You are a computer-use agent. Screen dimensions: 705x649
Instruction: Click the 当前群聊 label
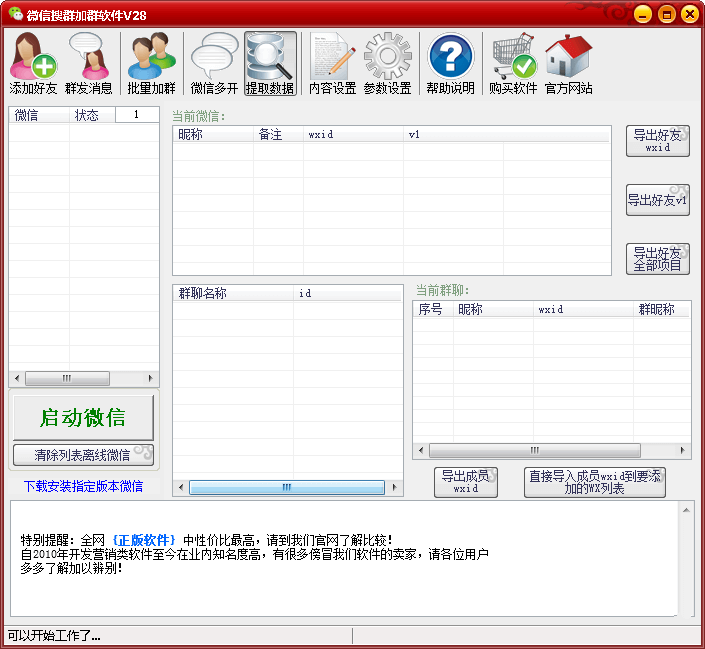[x=442, y=291]
